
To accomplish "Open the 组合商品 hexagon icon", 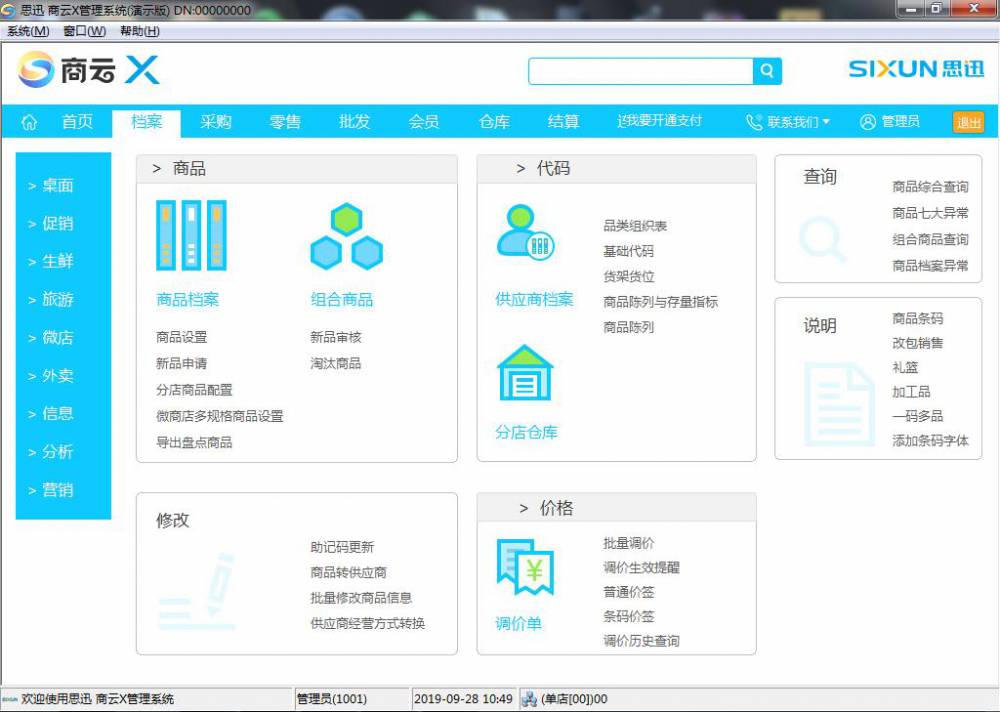I will click(346, 236).
